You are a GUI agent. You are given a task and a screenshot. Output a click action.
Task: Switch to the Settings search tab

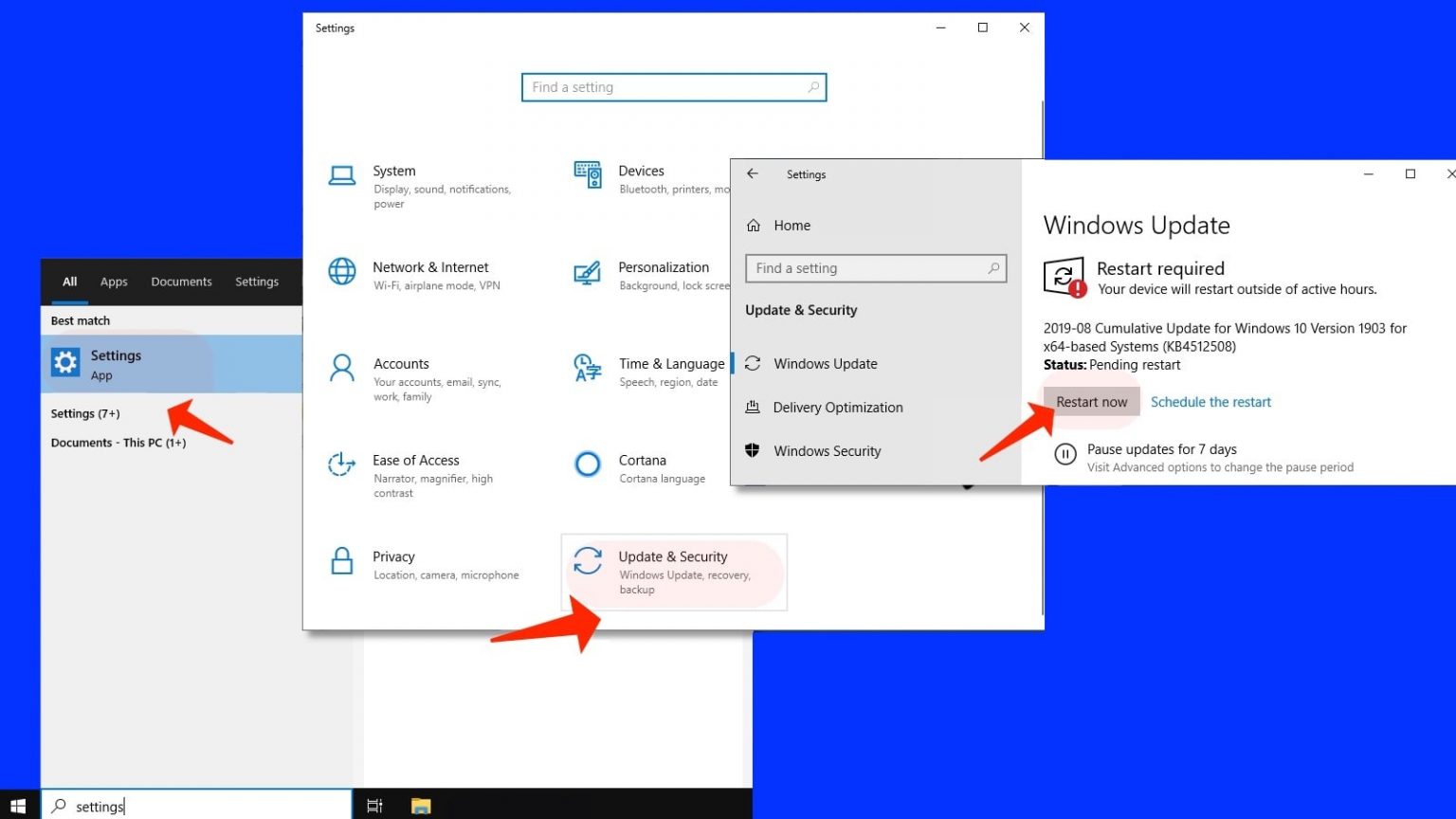tap(257, 282)
